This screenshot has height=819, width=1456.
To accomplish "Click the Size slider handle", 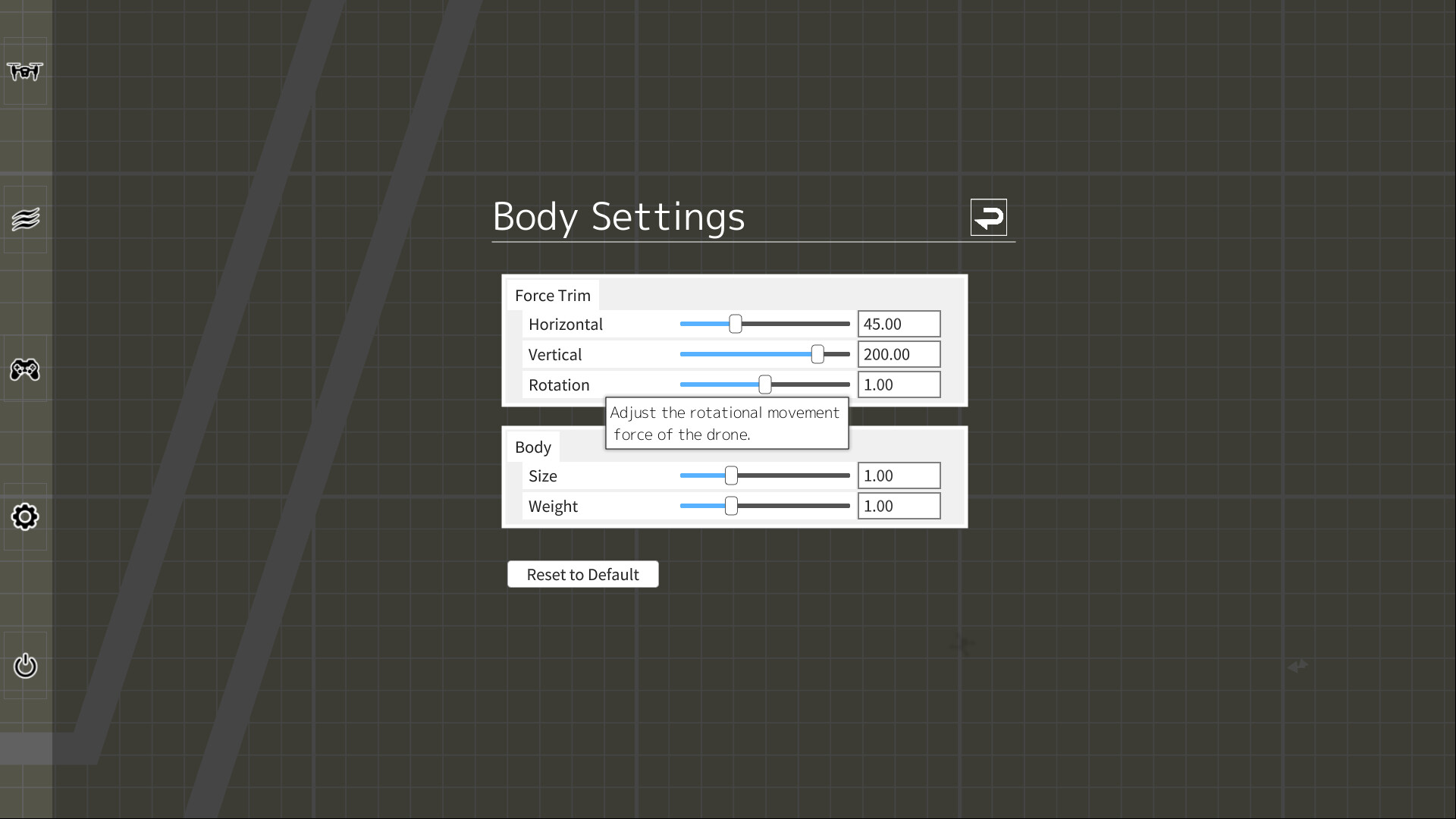I will click(730, 475).
